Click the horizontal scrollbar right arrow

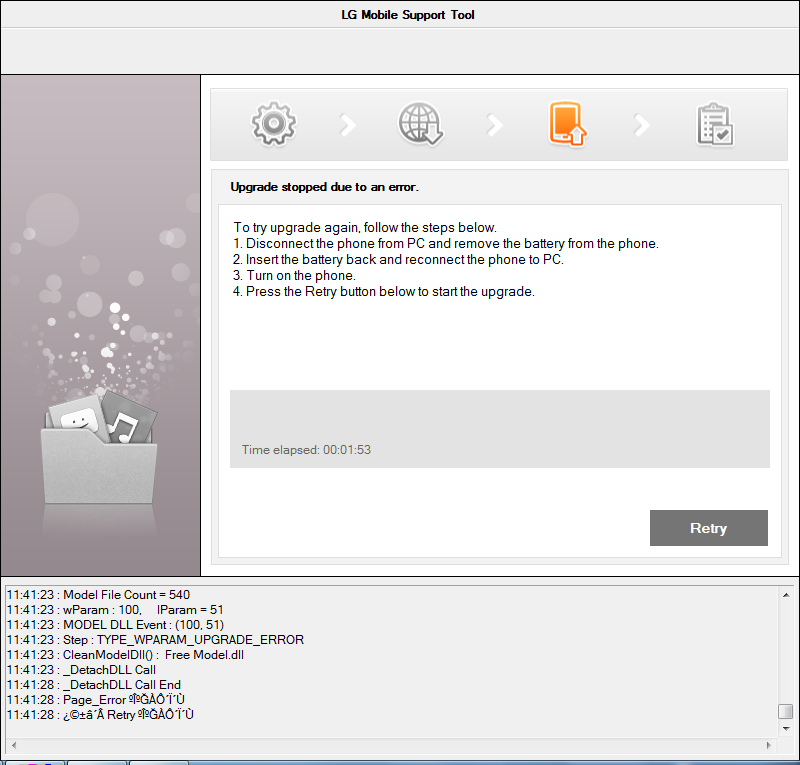pos(769,745)
